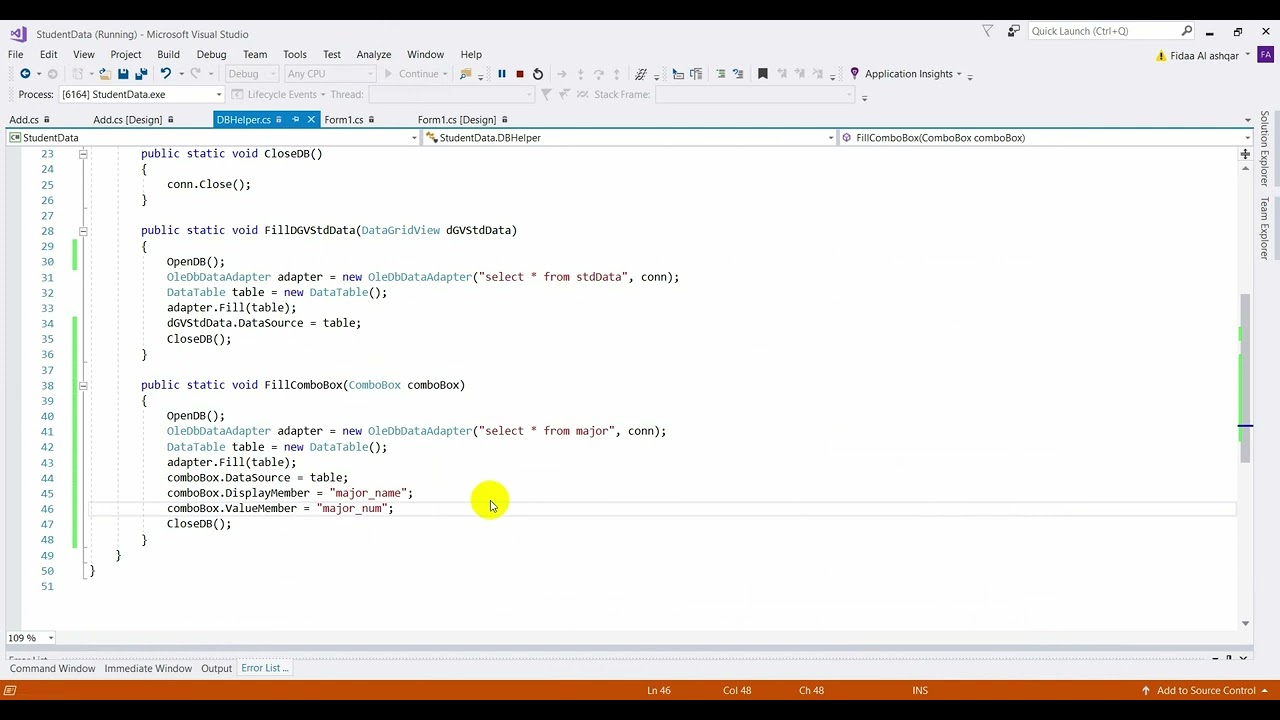Click the Application Insights button label
1280x720 pixels.
pyautogui.click(x=908, y=74)
